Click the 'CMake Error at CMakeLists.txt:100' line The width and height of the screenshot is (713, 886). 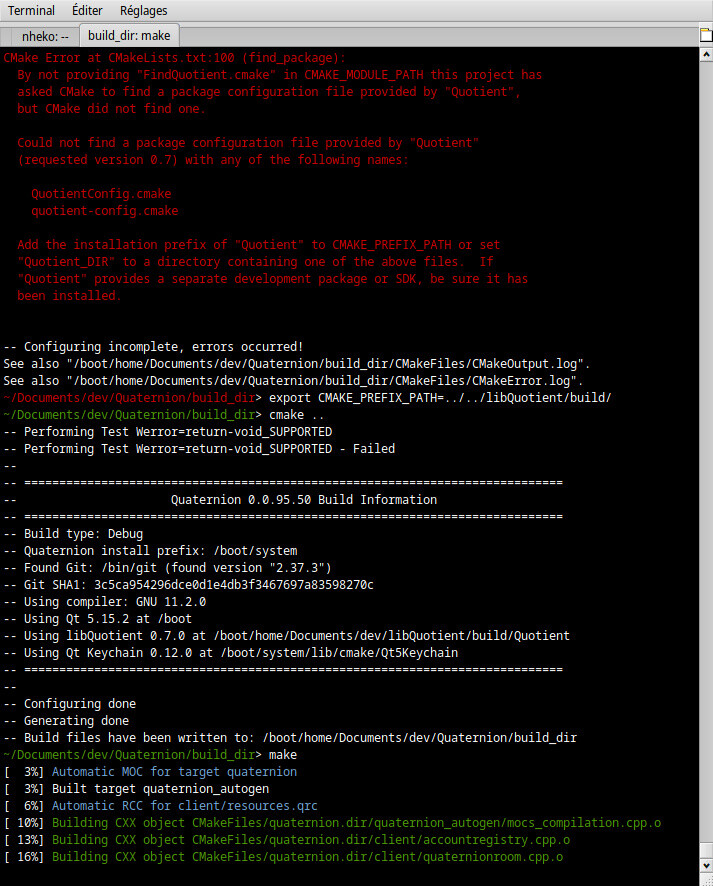pos(174,58)
